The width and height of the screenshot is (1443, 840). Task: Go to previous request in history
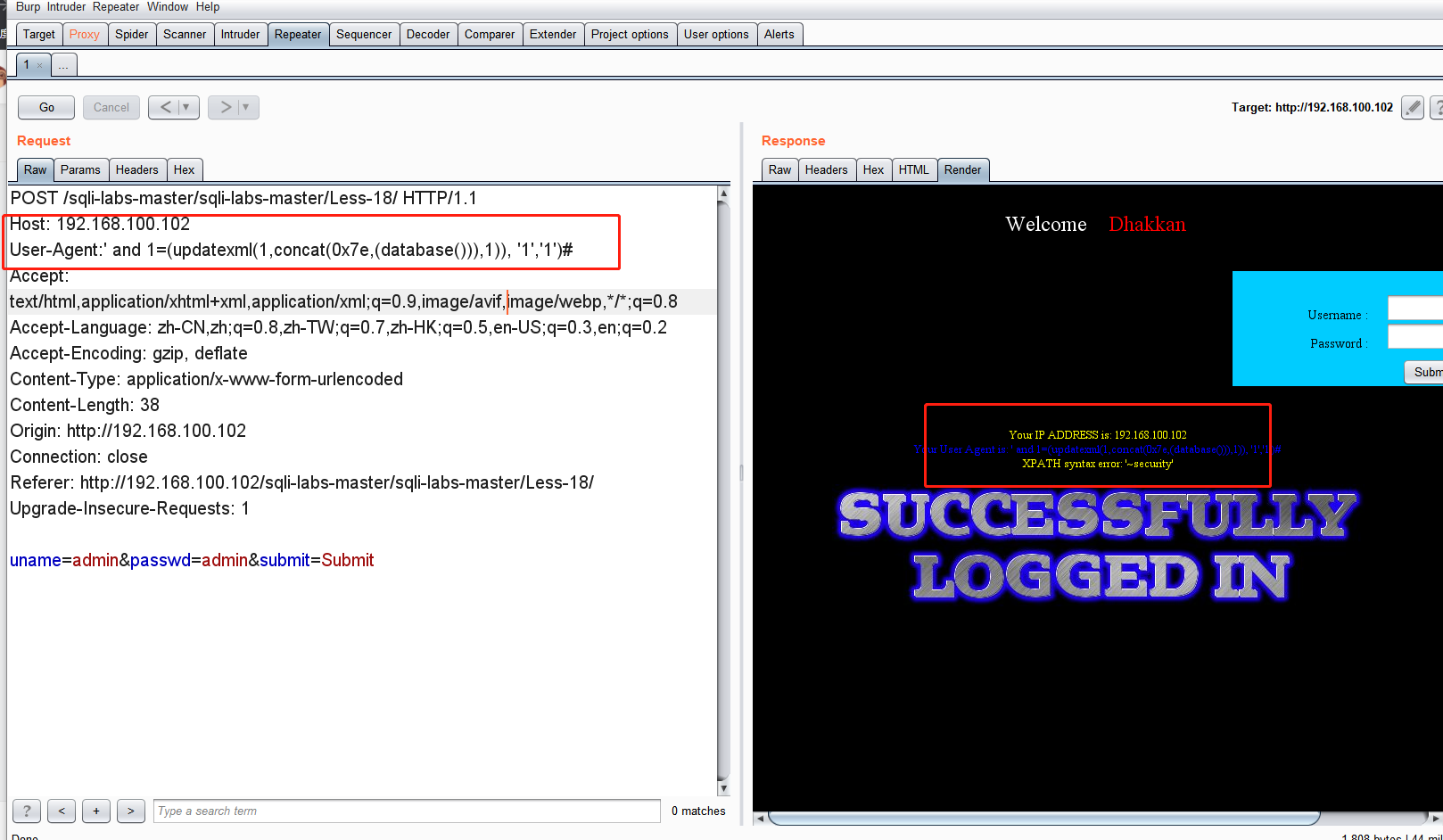(165, 107)
